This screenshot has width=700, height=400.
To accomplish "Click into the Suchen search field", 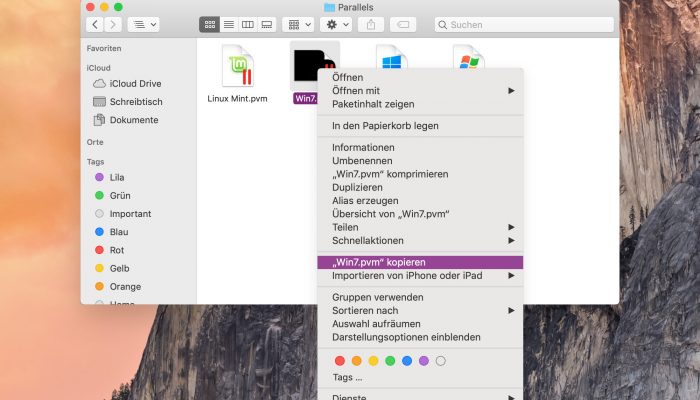I will (524, 25).
